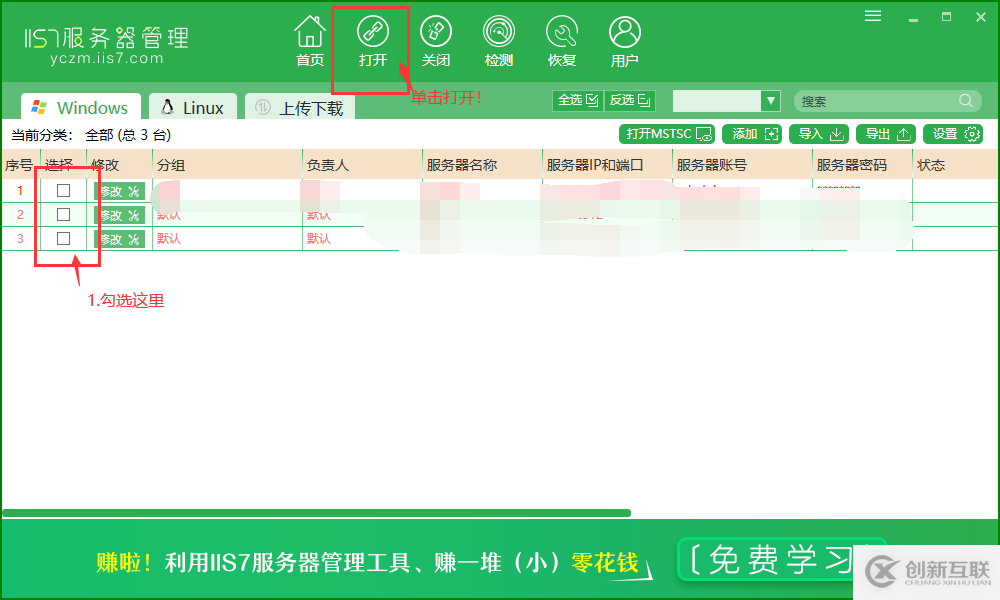Click the 服务器密码 column header
The width and height of the screenshot is (1000, 600).
coord(862,165)
